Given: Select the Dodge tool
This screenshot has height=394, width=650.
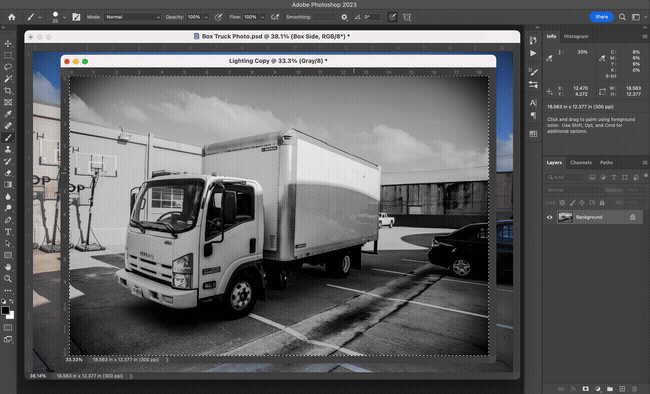Looking at the screenshot, I should 8,208.
